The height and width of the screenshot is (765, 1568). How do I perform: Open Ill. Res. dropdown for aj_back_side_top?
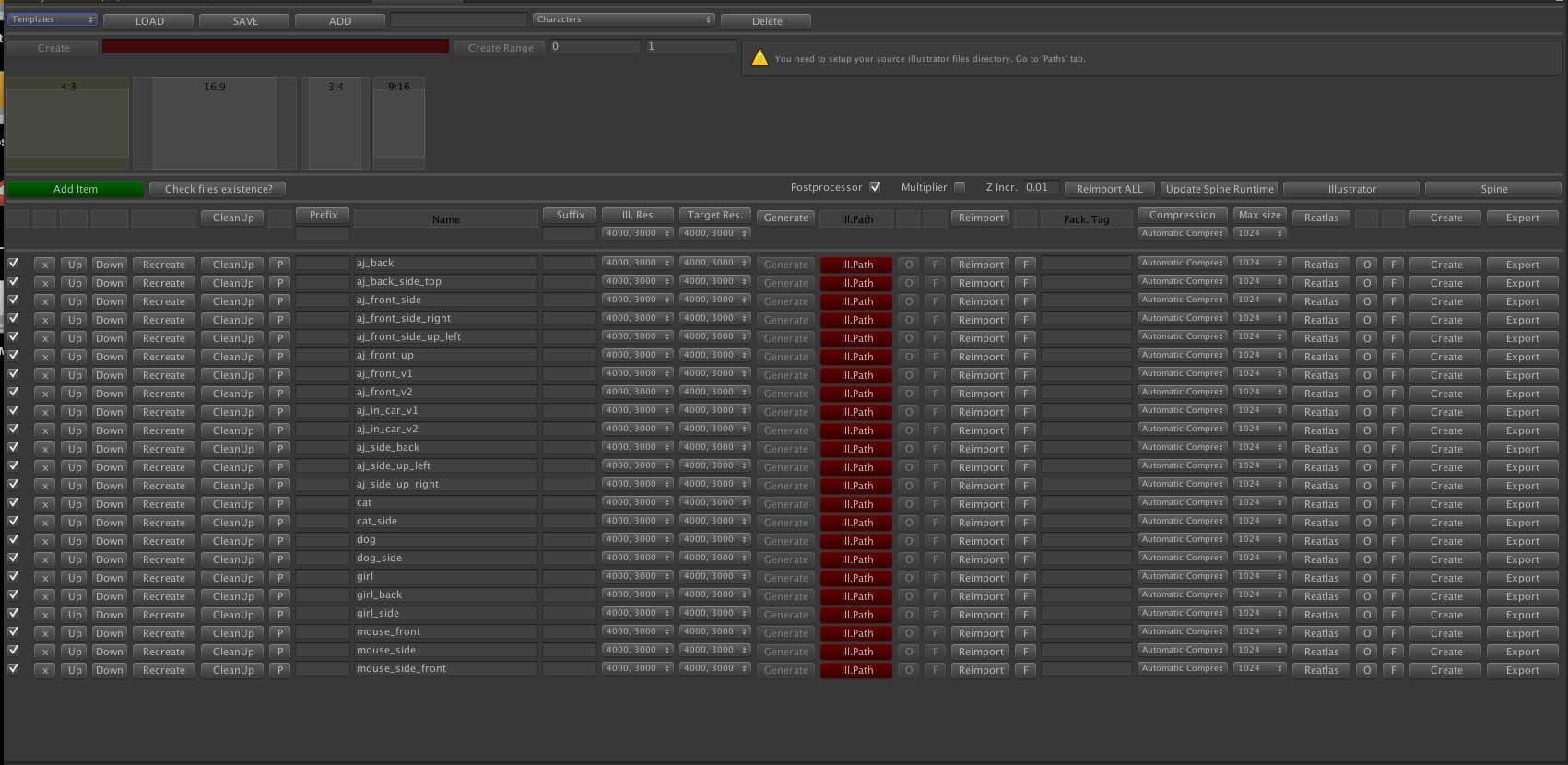(x=638, y=281)
